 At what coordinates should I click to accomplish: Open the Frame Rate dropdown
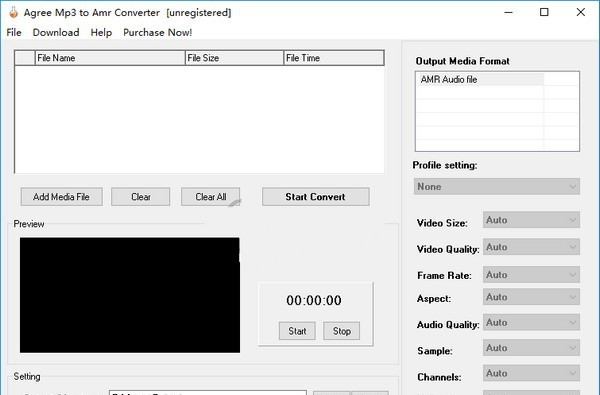click(531, 275)
